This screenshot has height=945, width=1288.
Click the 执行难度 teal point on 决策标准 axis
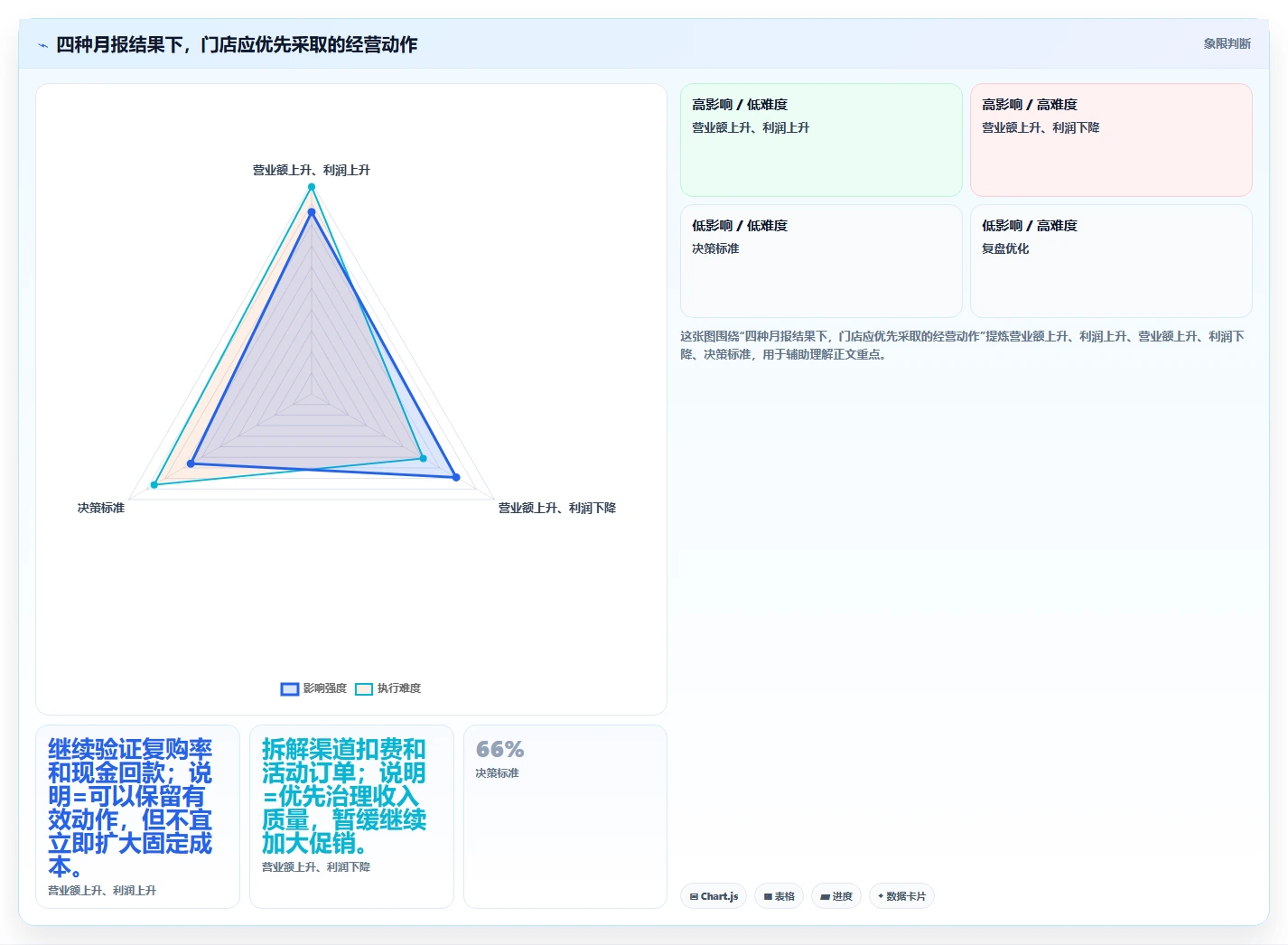point(154,485)
